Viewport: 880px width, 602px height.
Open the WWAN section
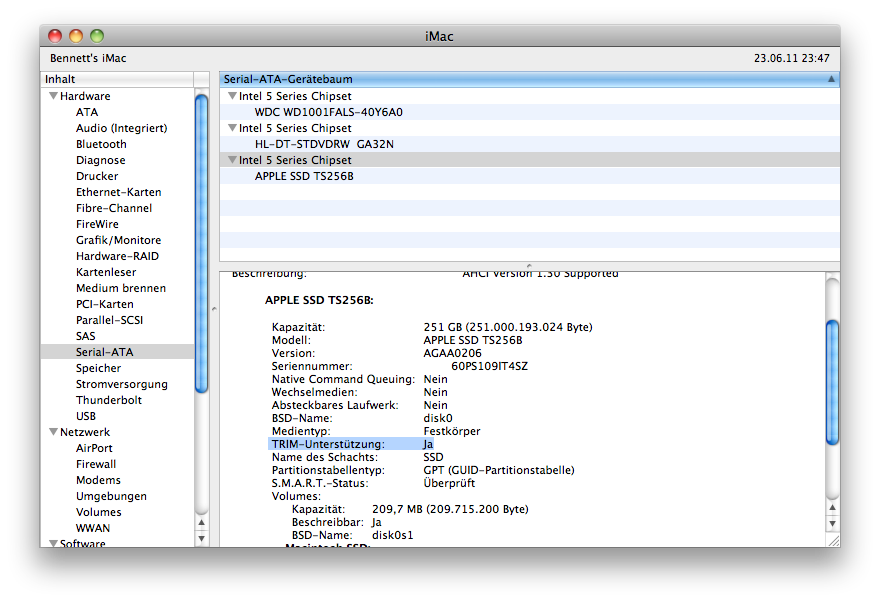pos(93,528)
